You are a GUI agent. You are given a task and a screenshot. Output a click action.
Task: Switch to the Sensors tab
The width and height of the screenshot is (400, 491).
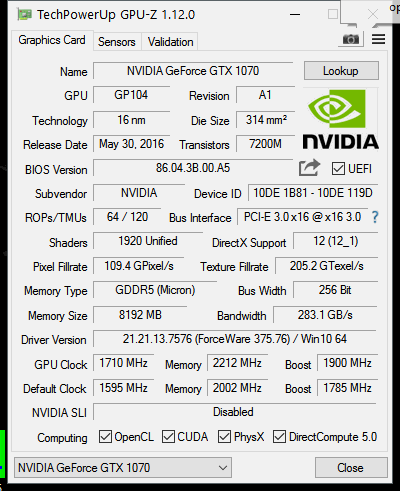pos(117,42)
